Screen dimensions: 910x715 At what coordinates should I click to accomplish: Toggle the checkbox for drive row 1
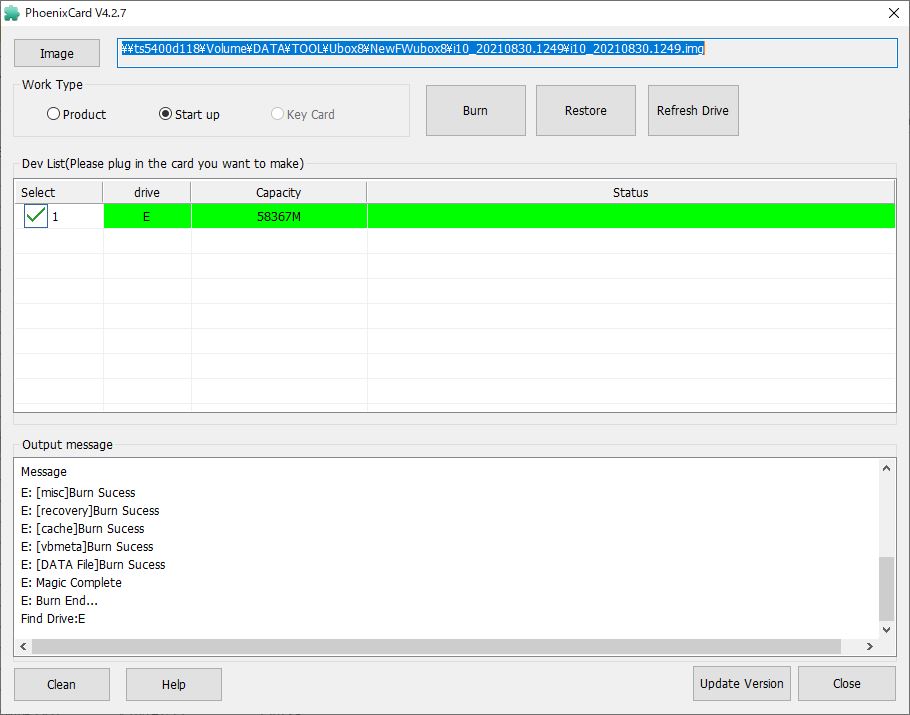(x=36, y=216)
